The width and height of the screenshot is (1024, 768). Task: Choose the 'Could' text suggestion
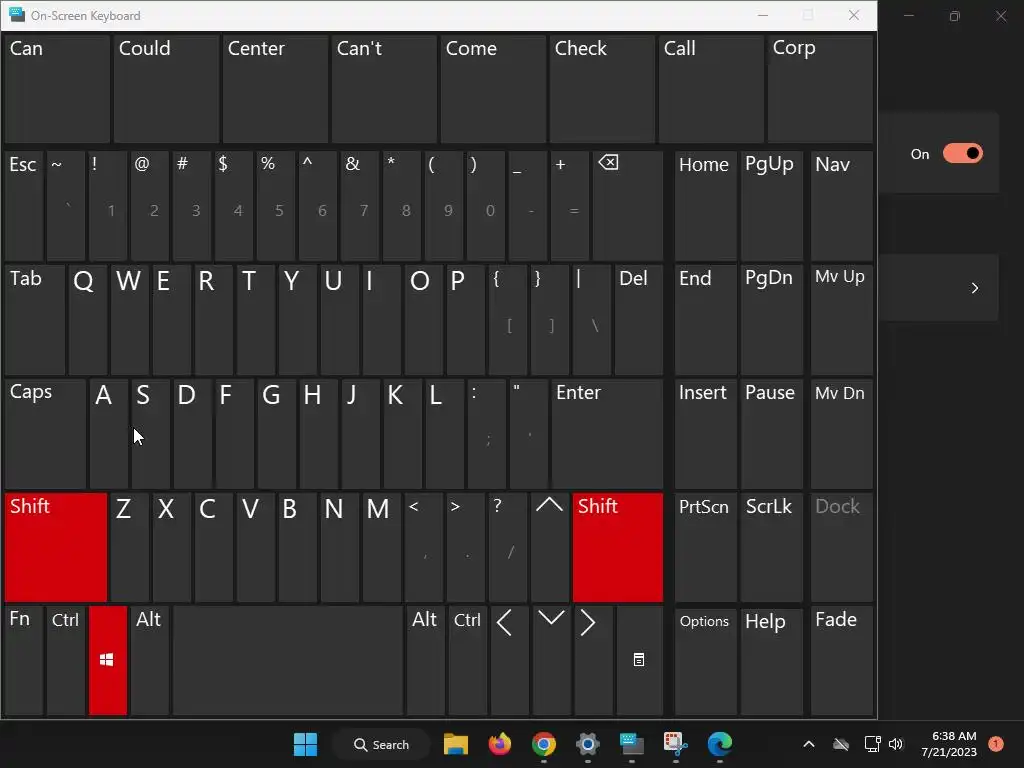coord(166,89)
